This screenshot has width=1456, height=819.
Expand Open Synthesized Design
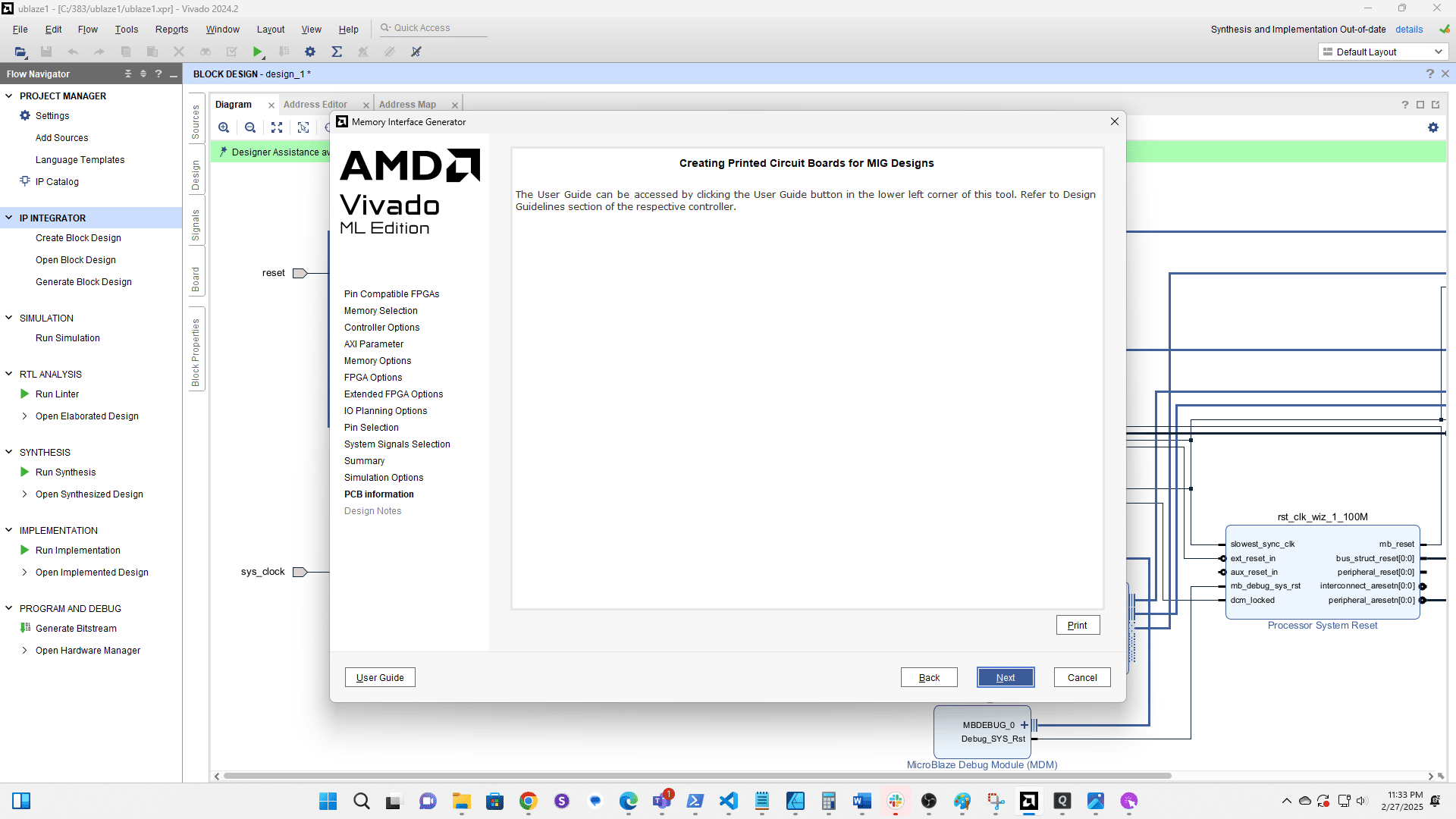(24, 494)
